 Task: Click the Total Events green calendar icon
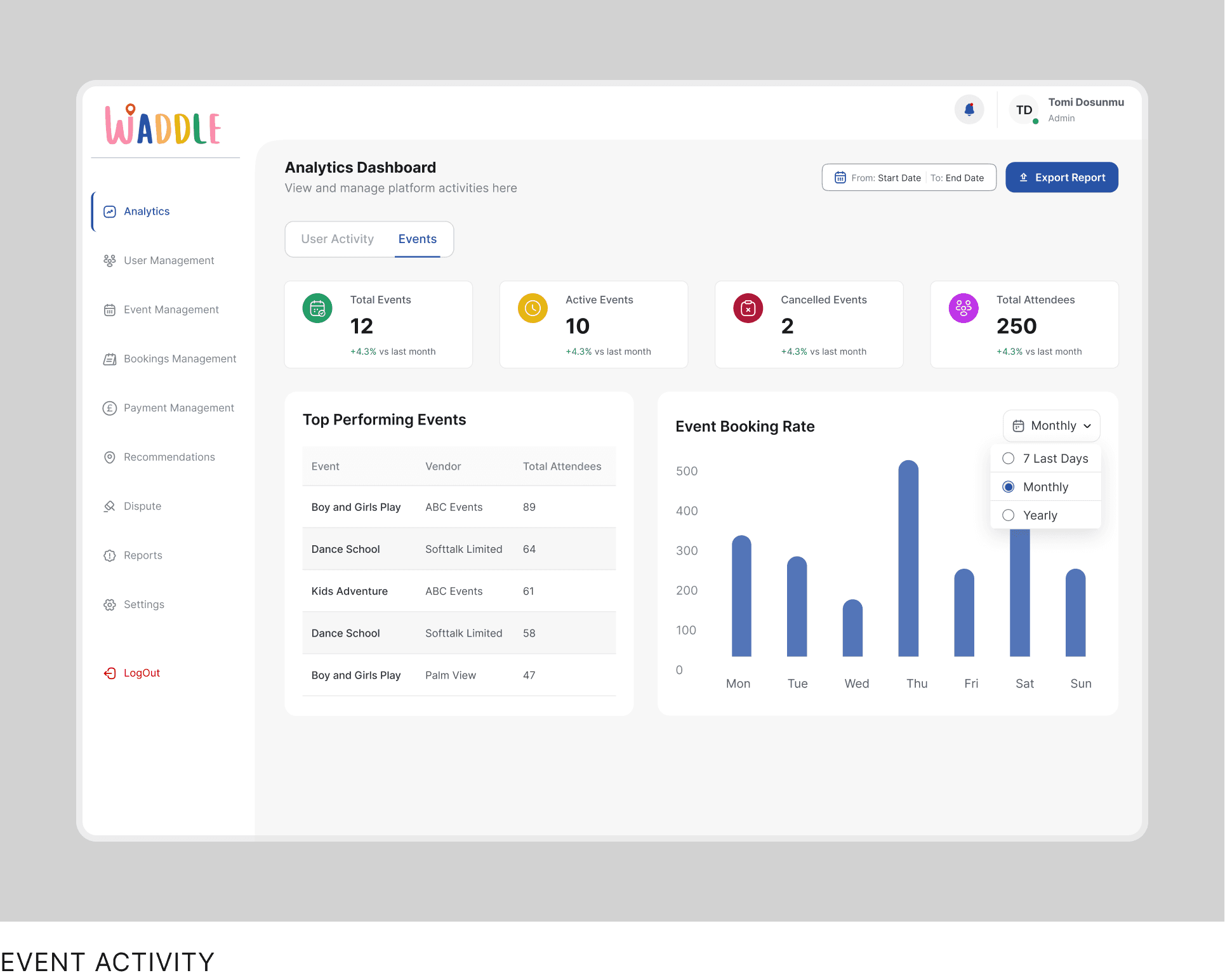(x=317, y=308)
